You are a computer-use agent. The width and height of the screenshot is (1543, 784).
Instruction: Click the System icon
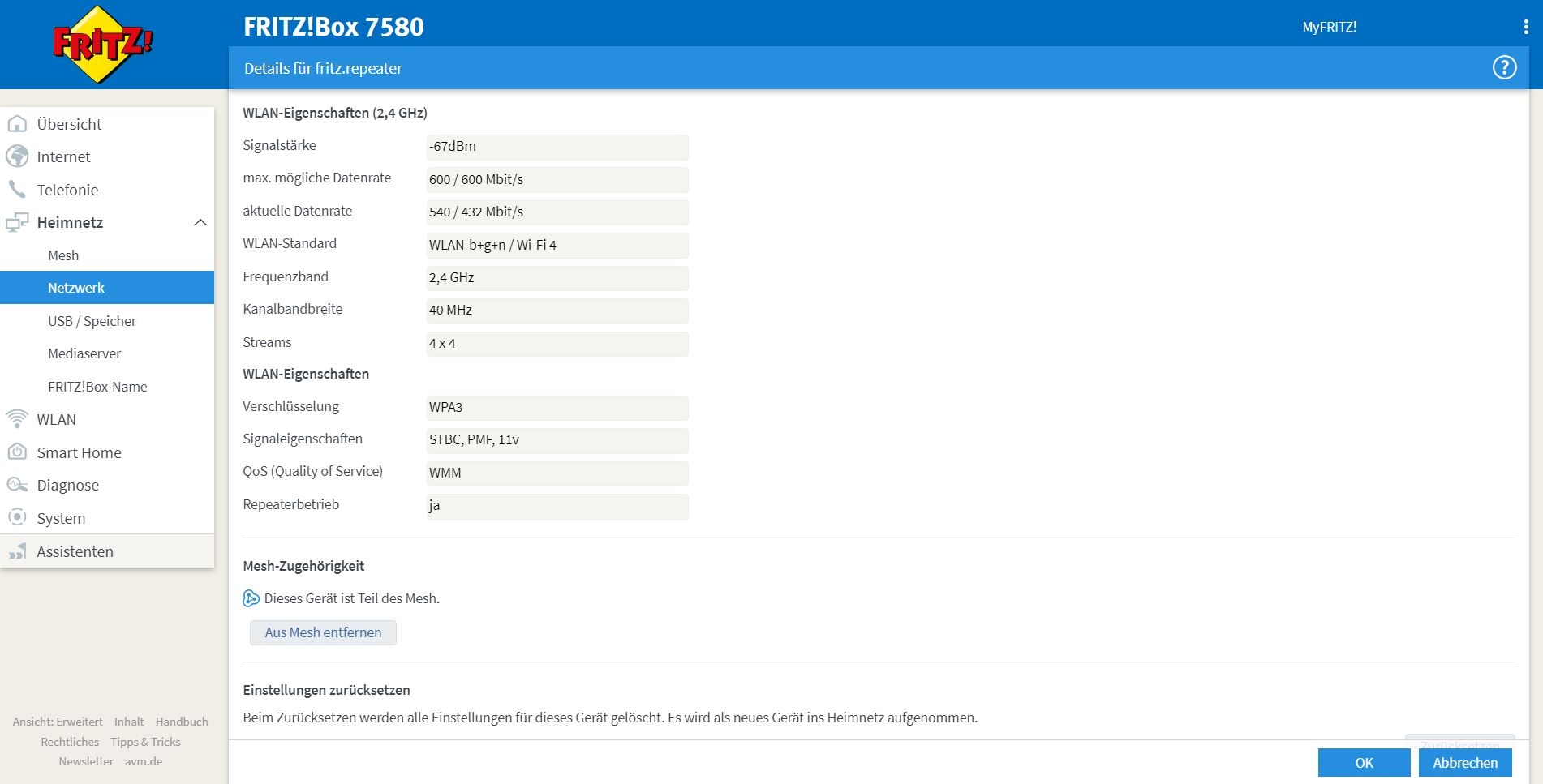click(17, 517)
